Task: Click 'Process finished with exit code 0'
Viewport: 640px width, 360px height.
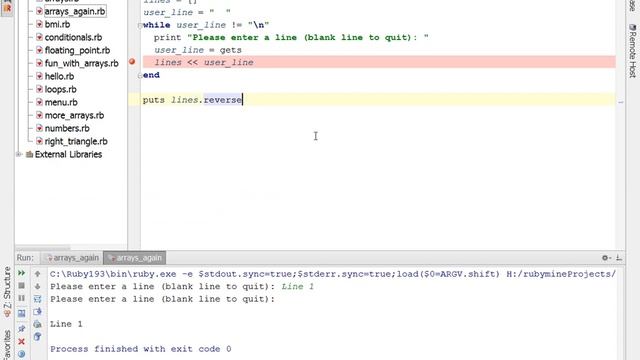Action: tap(140, 349)
